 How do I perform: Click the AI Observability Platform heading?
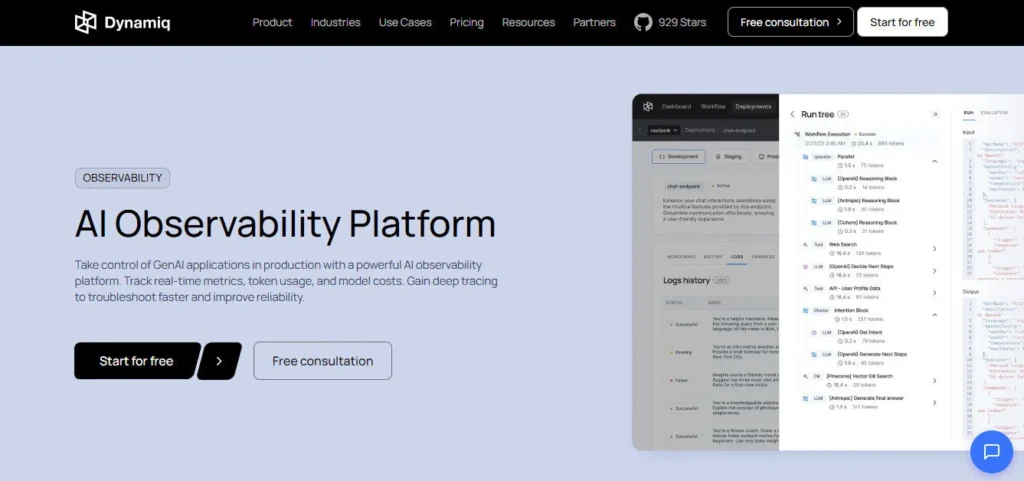click(x=285, y=223)
